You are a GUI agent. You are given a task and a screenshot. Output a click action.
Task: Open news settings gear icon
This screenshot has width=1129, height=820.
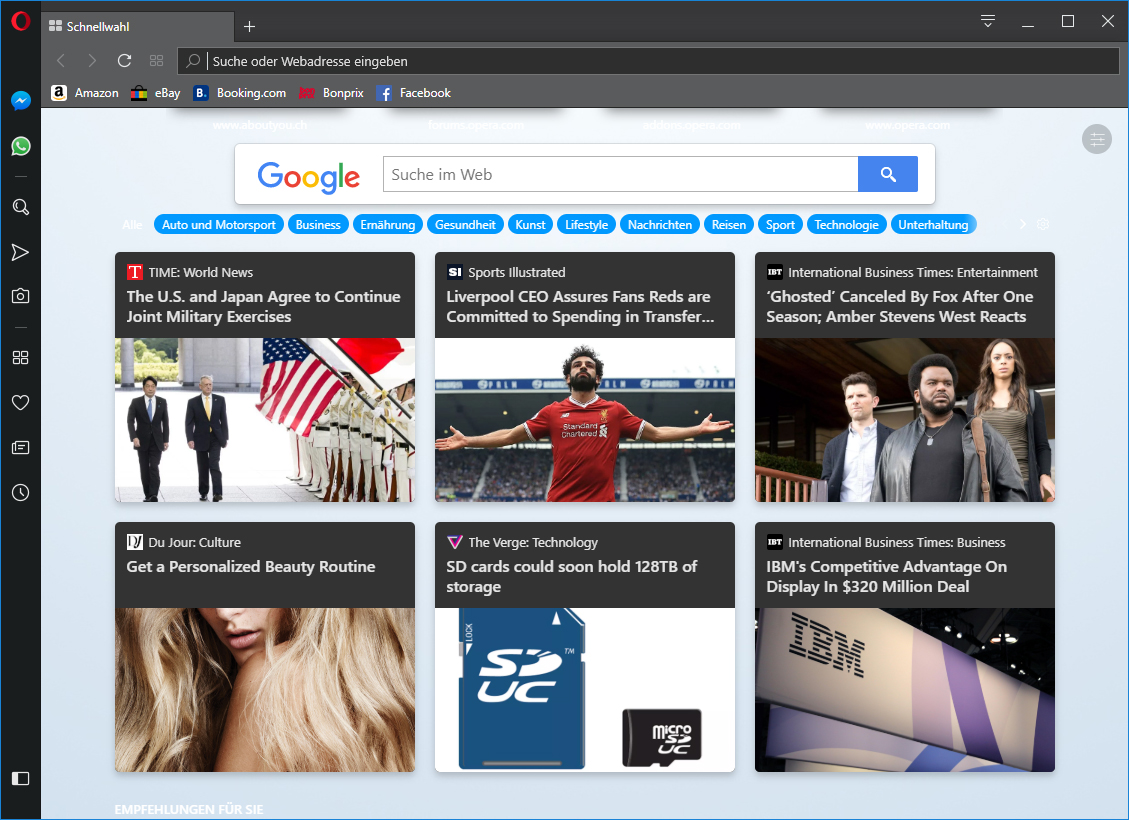[x=1043, y=225]
